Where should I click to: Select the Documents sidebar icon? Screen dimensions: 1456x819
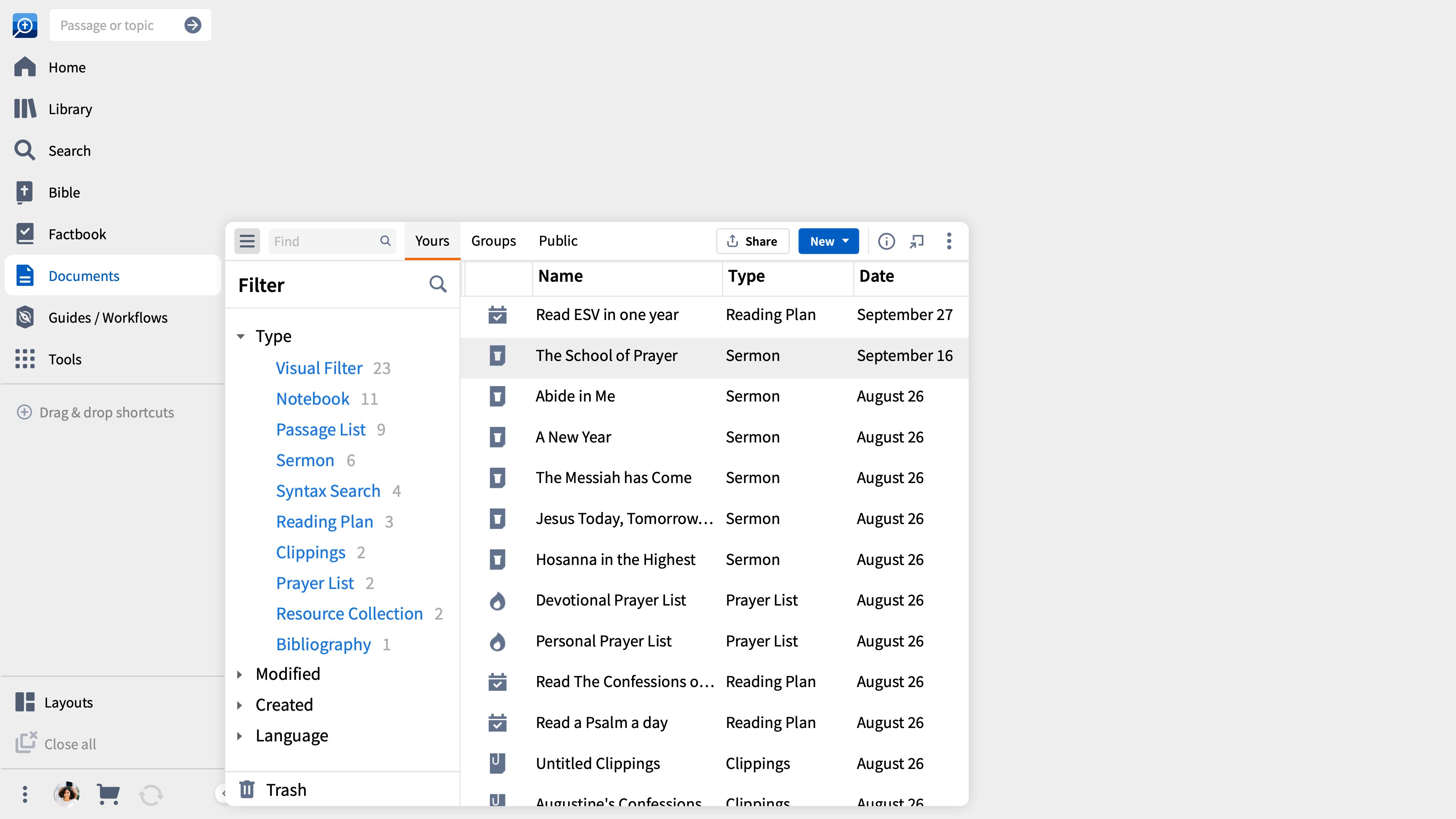[25, 276]
